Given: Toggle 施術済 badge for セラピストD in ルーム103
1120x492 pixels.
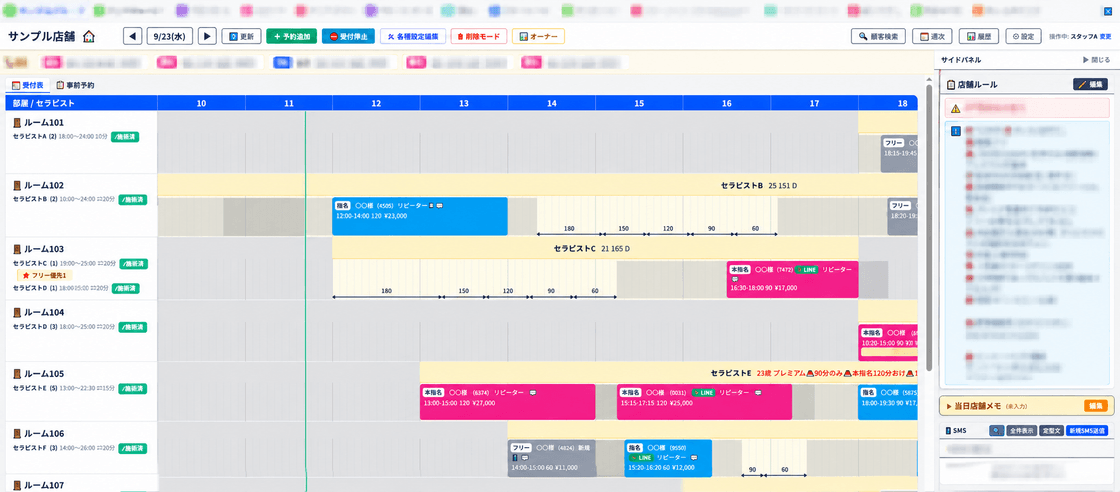Looking at the screenshot, I should [125, 288].
